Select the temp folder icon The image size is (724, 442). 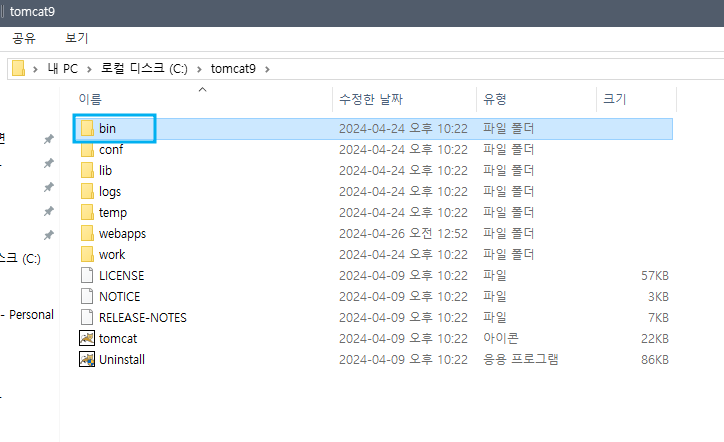(x=87, y=212)
